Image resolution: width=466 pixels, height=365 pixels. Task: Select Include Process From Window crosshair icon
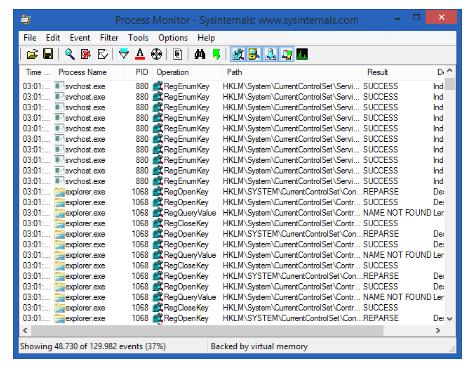[156, 54]
